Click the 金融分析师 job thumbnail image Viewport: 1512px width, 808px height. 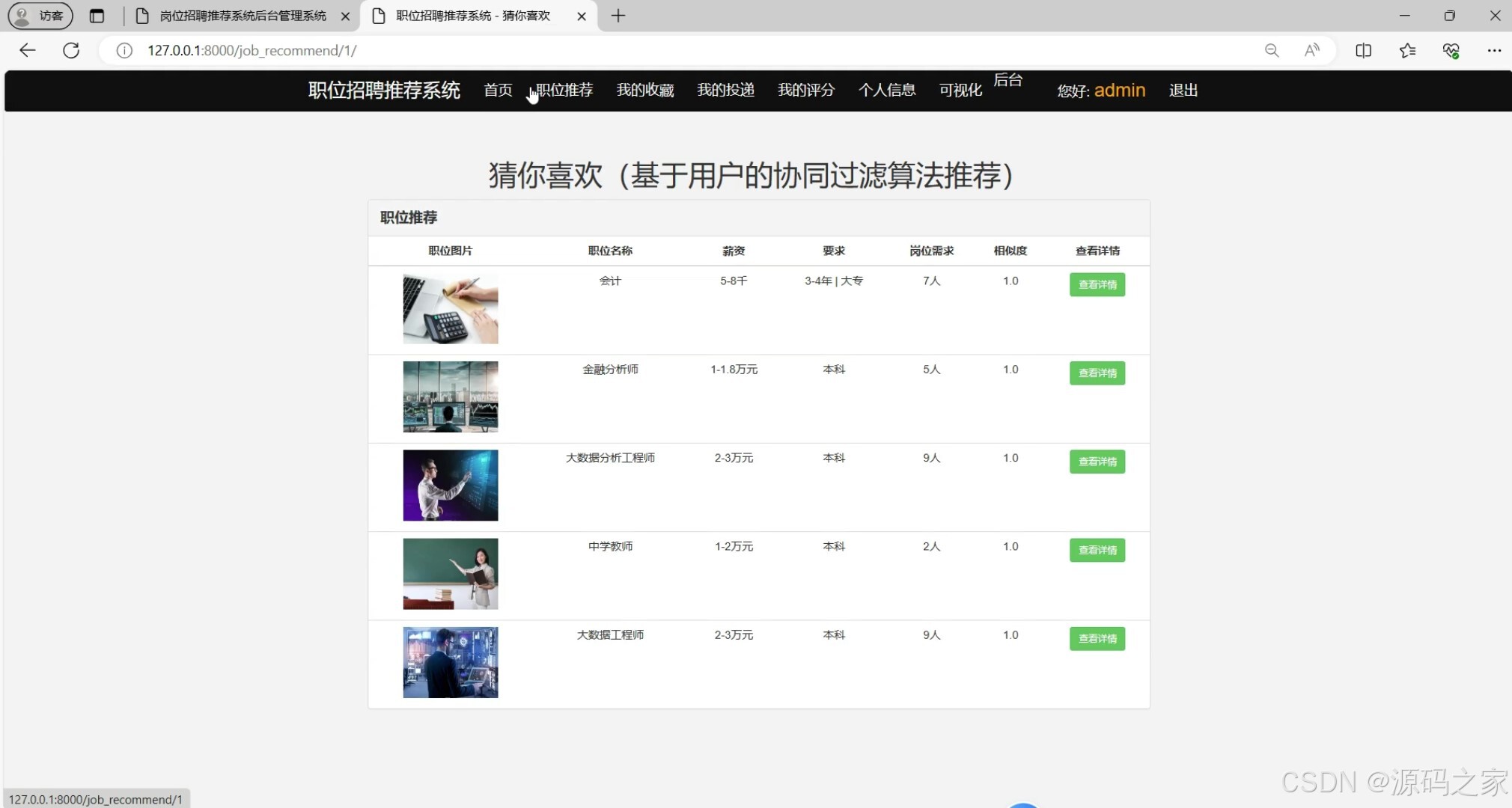tap(449, 397)
